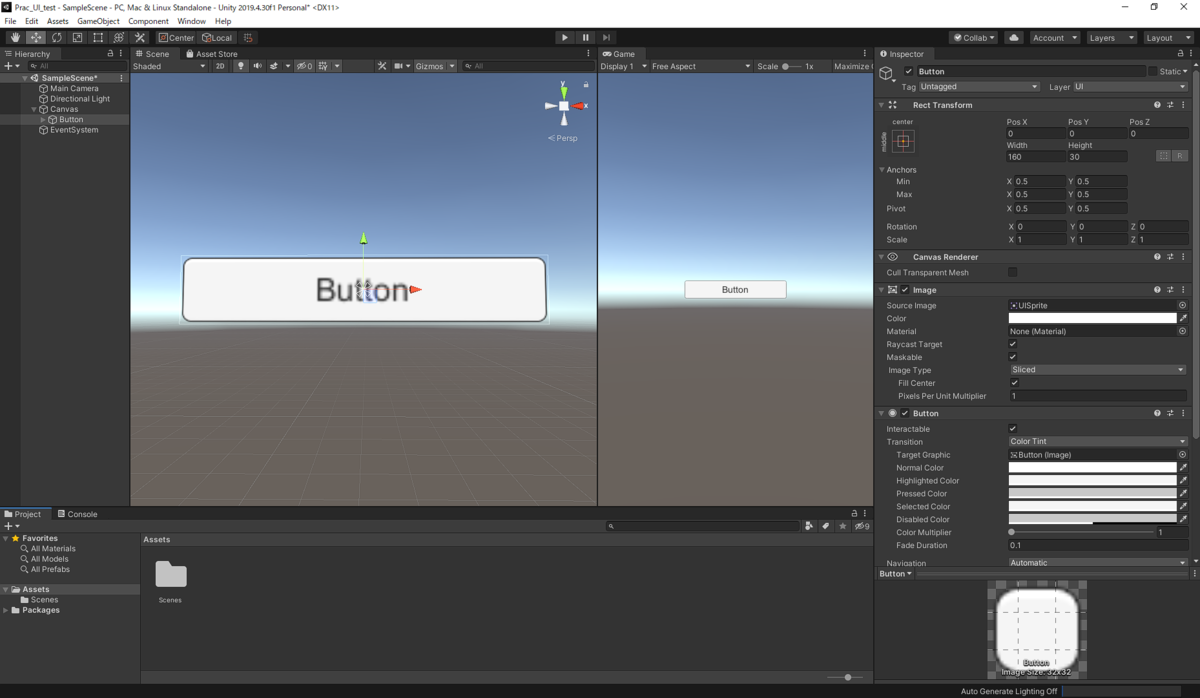Select the Rotate tool
The width and height of the screenshot is (1200, 698).
pyautogui.click(x=56, y=37)
